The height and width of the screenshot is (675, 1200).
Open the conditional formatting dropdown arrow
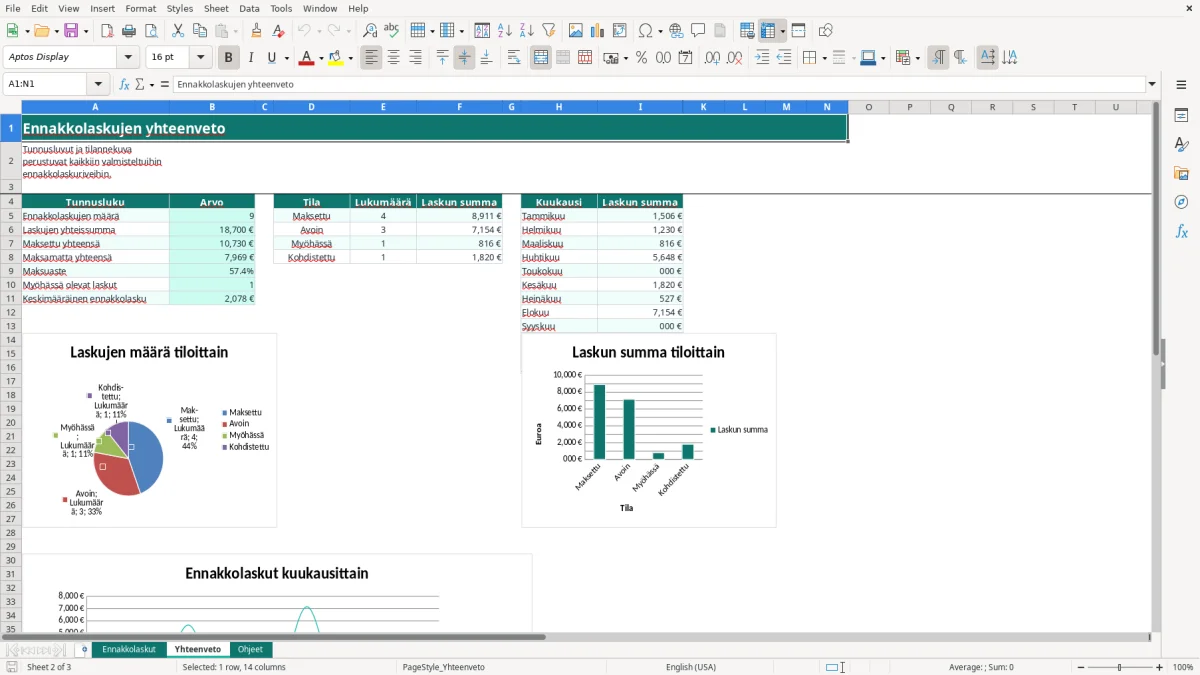pos(917,58)
